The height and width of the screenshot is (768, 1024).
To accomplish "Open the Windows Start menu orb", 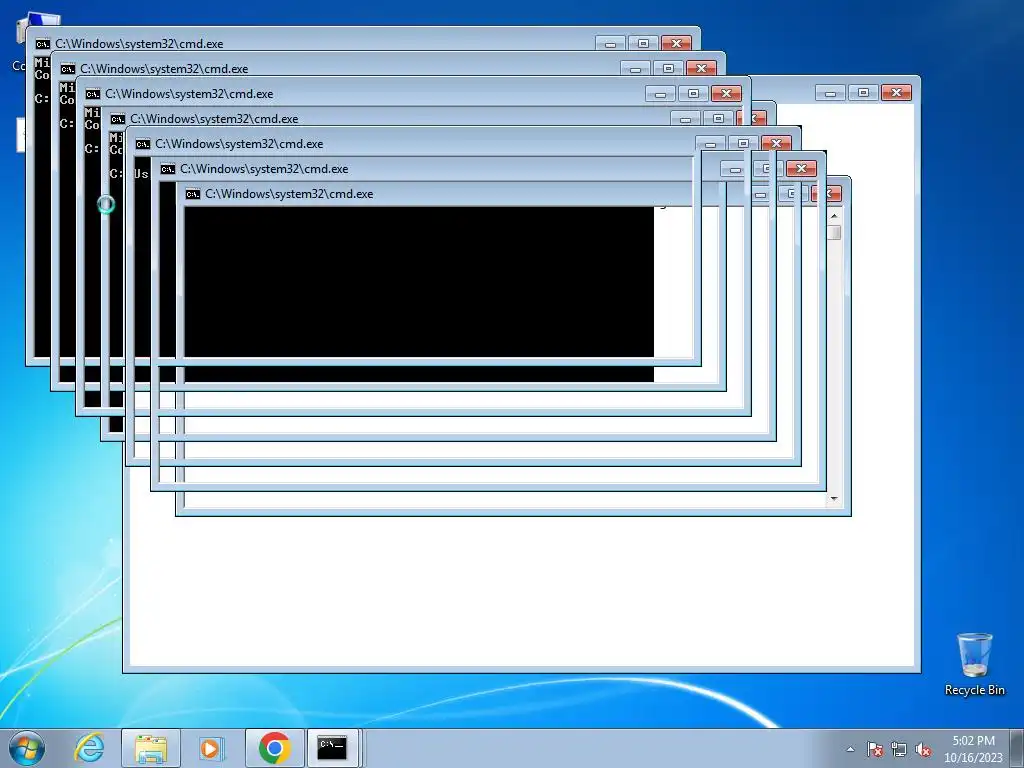I will 27,748.
